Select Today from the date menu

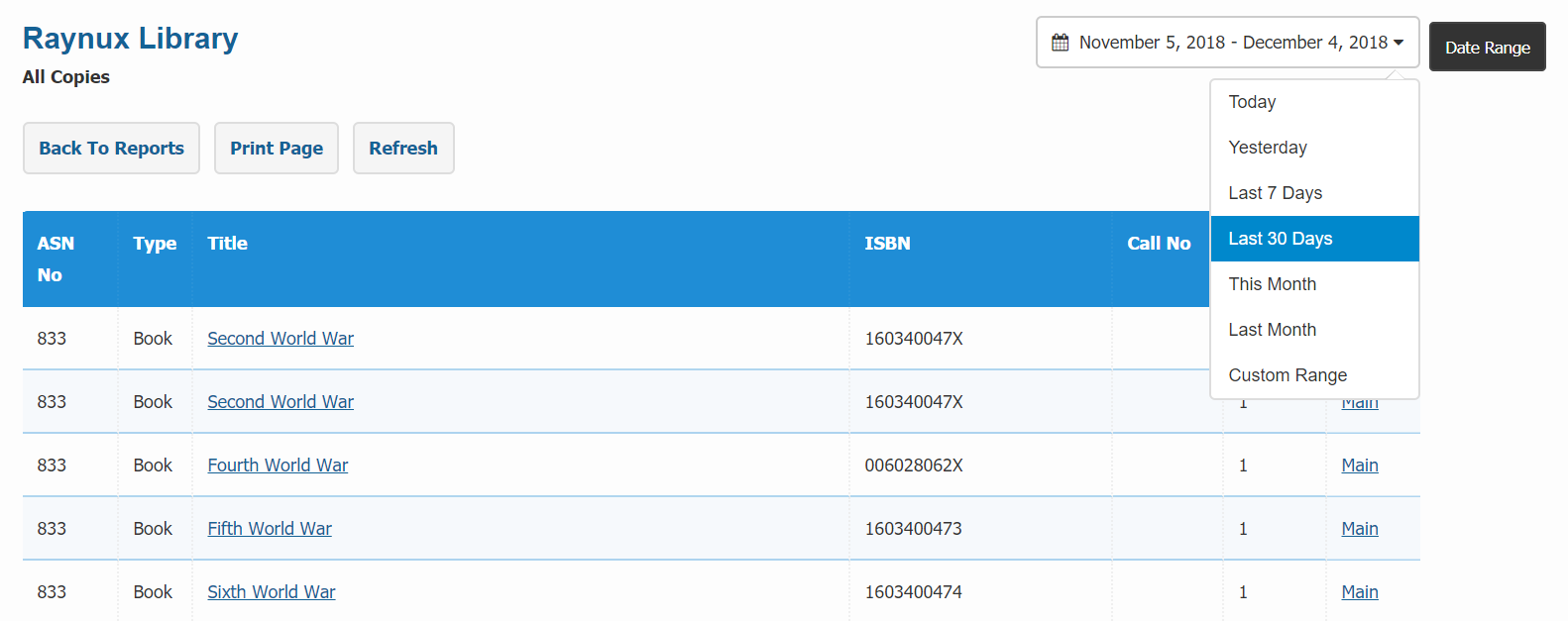(1314, 102)
